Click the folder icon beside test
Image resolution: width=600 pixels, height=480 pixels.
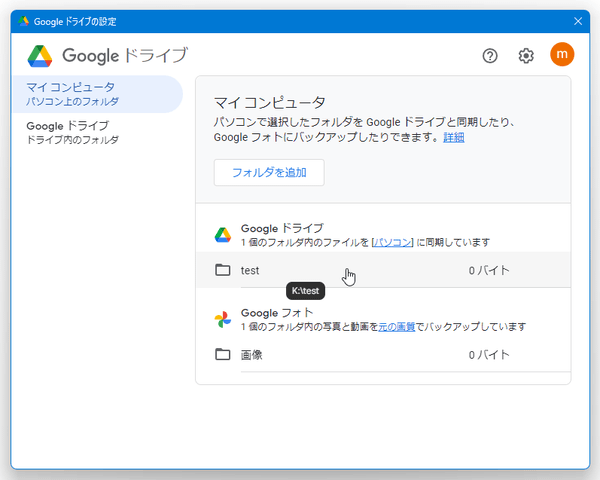coord(223,270)
